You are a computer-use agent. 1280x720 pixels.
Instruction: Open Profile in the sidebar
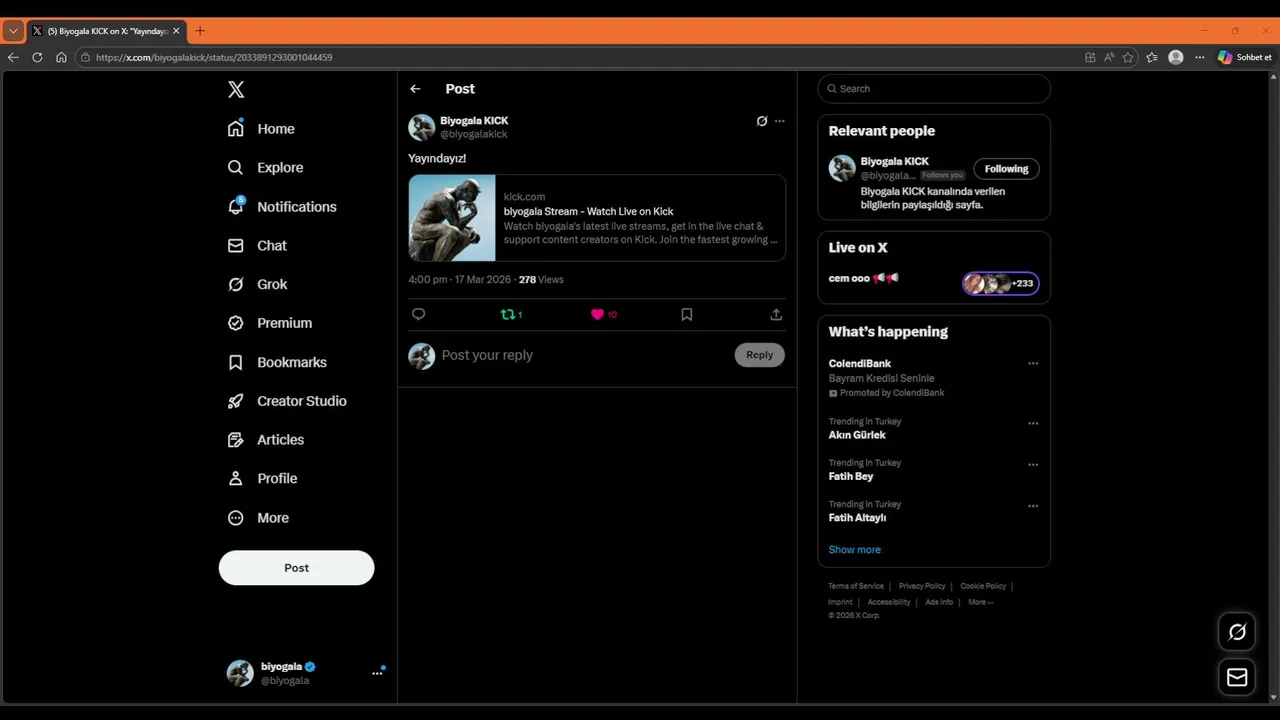[x=262, y=479]
